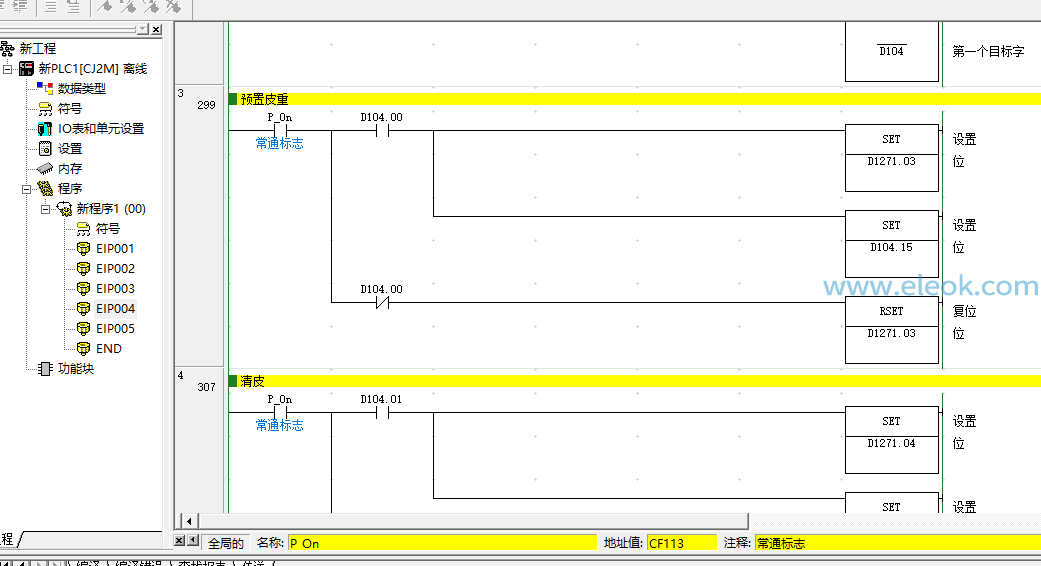Select the 新工程 project root icon
The image size is (1041, 566).
[x=7, y=48]
